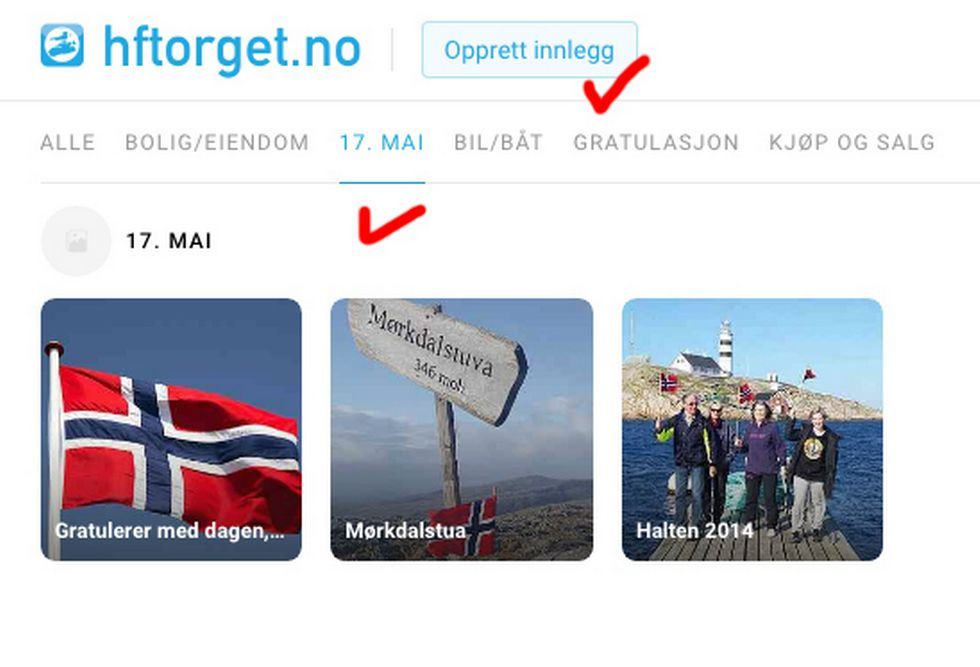Open the 17. MAI tab
Viewport: 980px width, 667px height.
pos(382,143)
